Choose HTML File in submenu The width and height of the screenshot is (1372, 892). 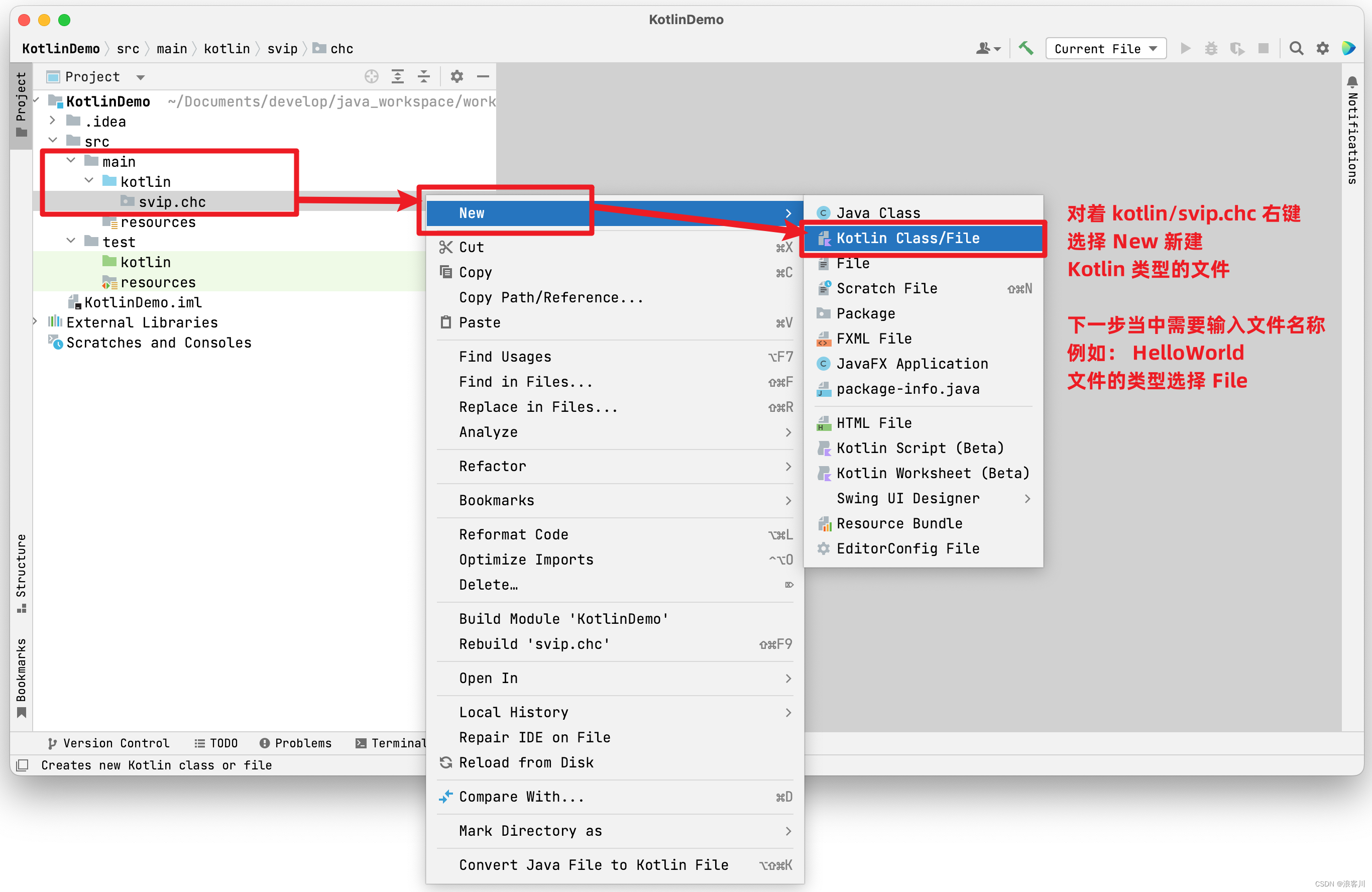click(x=923, y=423)
